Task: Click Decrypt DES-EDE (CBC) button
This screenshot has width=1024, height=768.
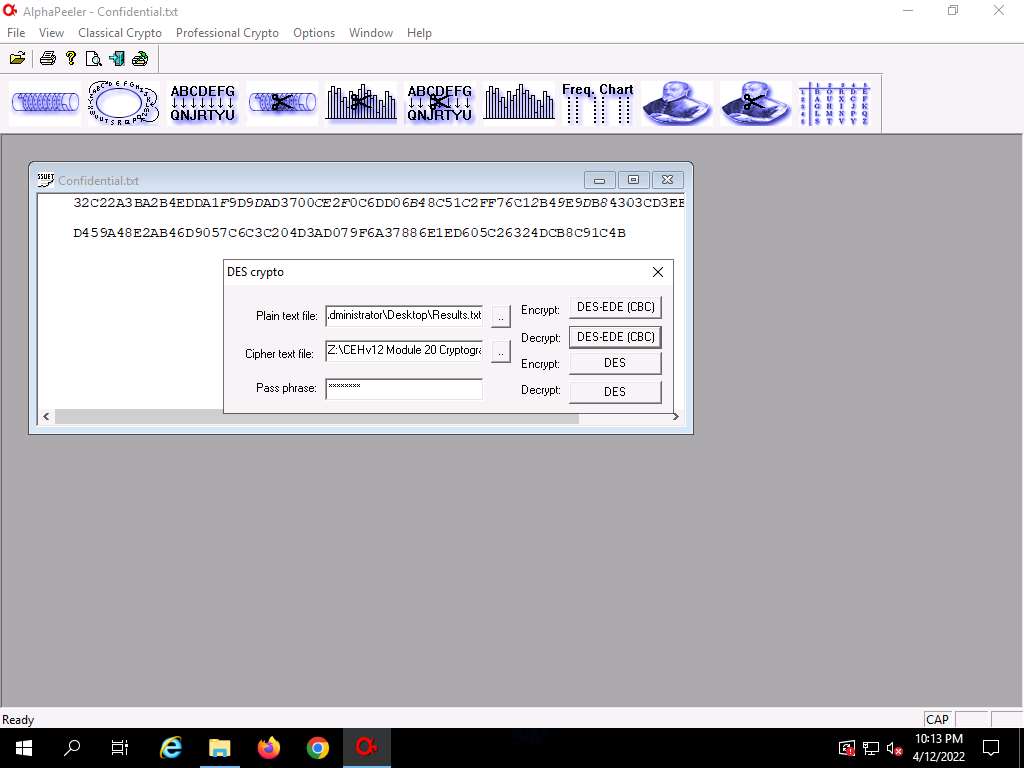Action: click(x=615, y=337)
